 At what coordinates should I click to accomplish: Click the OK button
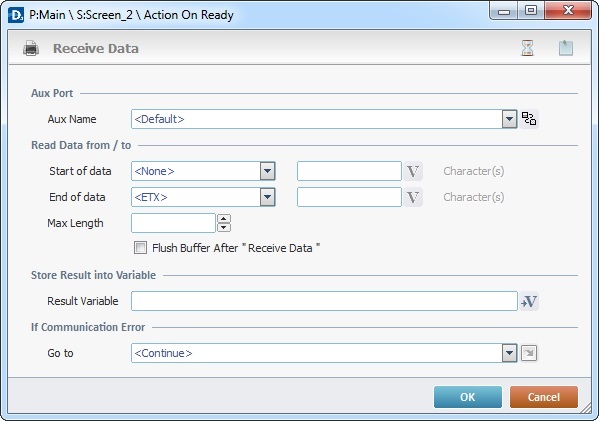[468, 397]
